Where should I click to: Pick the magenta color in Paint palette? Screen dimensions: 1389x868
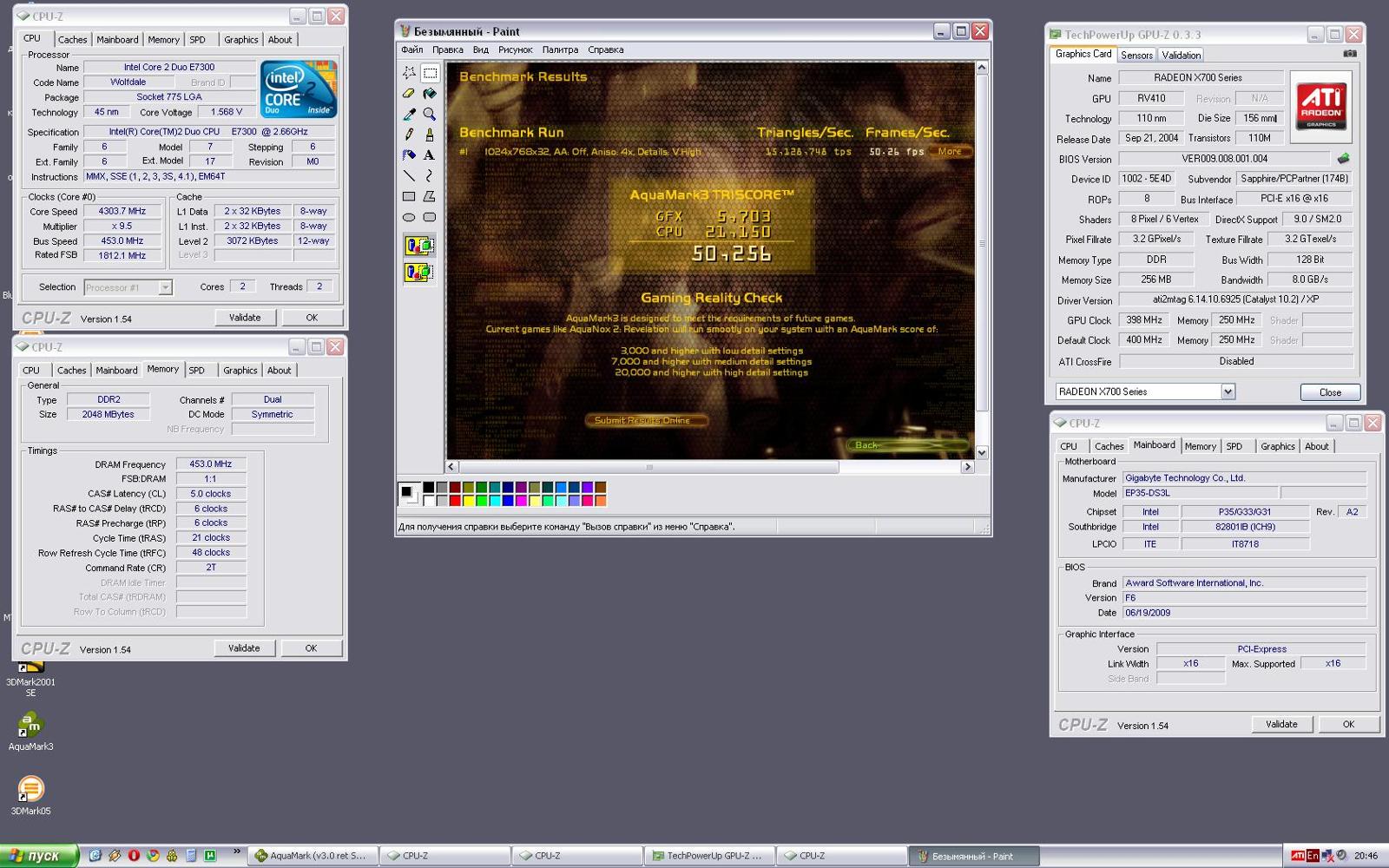pyautogui.click(x=521, y=501)
